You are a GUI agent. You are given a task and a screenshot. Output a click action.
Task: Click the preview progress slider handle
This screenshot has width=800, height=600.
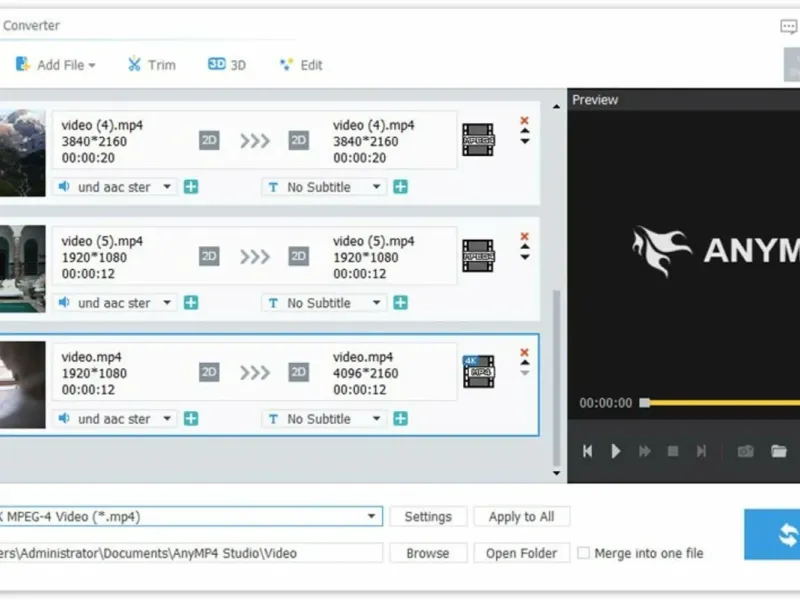click(x=645, y=403)
